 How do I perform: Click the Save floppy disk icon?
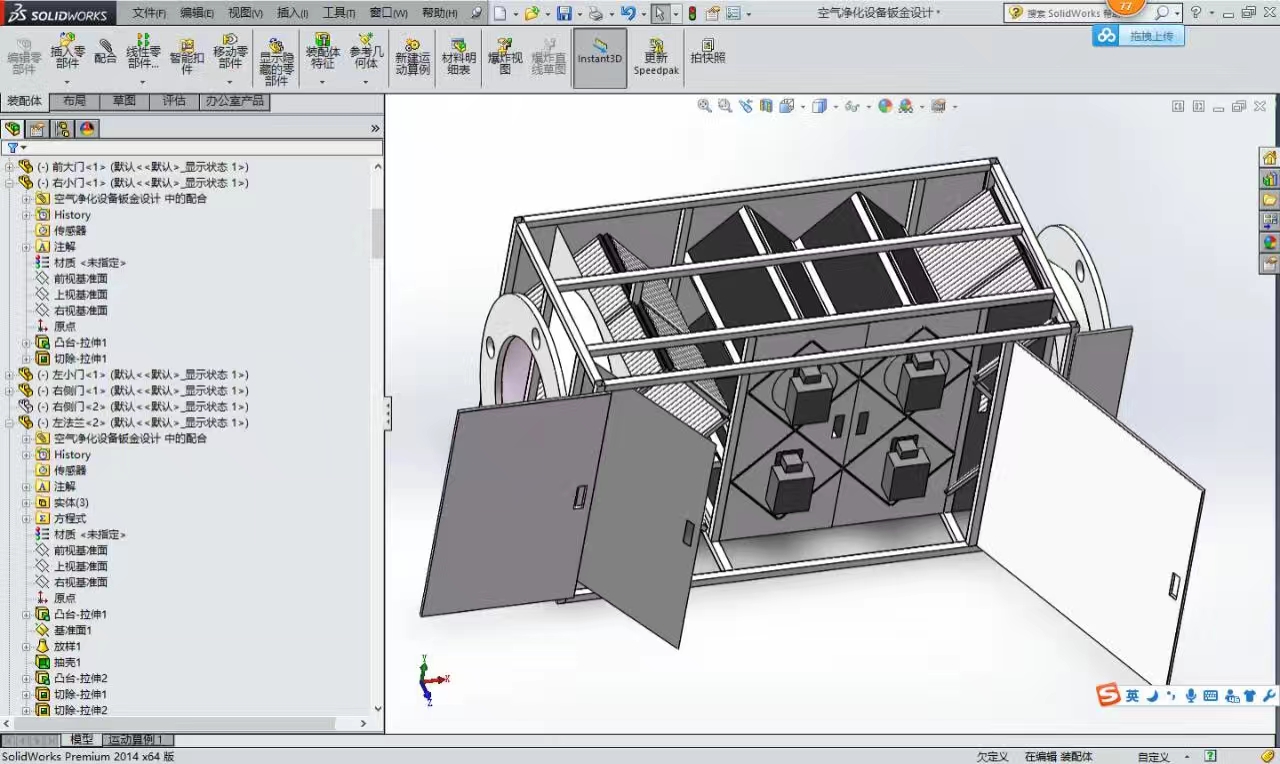click(x=564, y=13)
